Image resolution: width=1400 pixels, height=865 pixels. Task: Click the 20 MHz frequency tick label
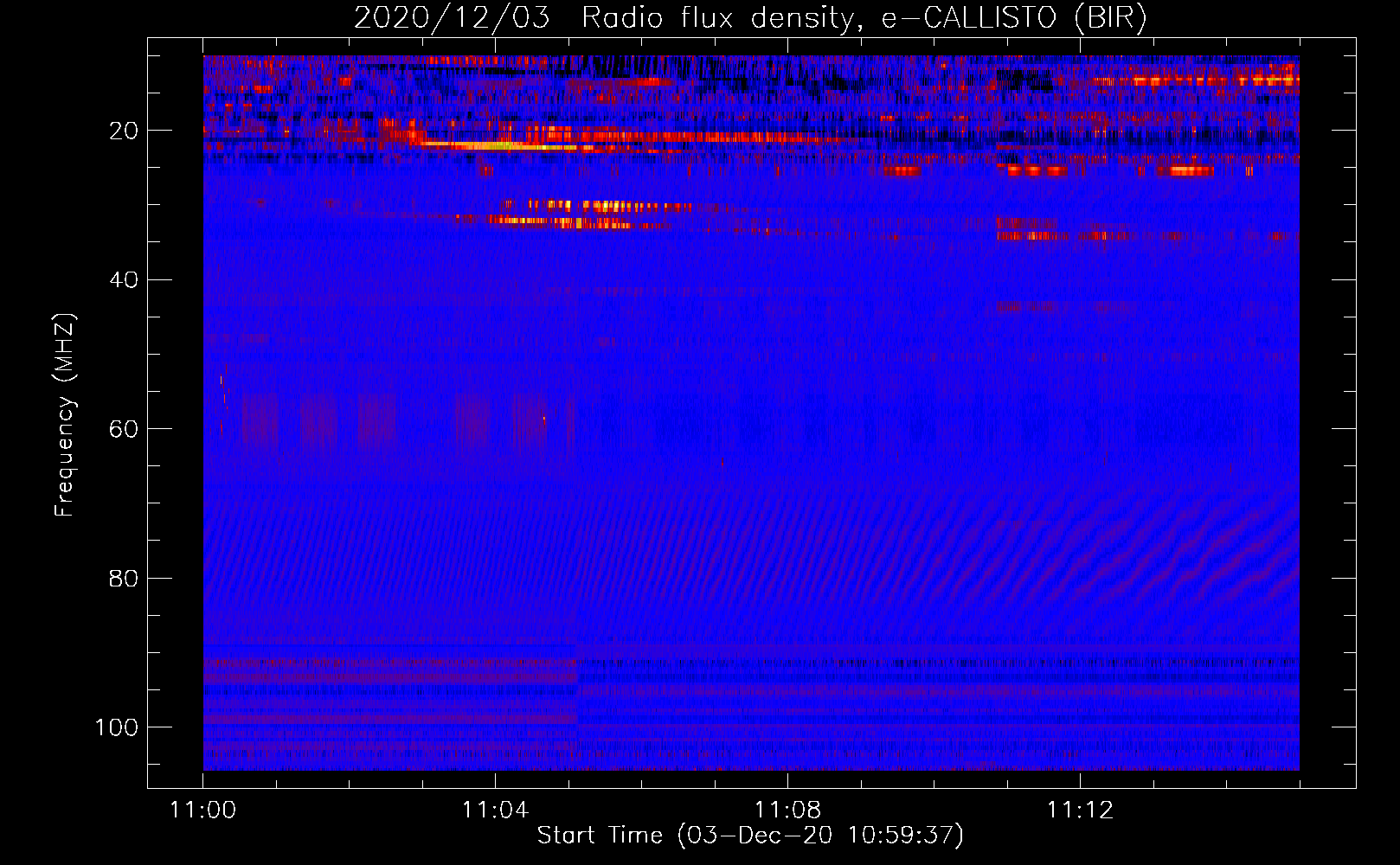coord(124,131)
